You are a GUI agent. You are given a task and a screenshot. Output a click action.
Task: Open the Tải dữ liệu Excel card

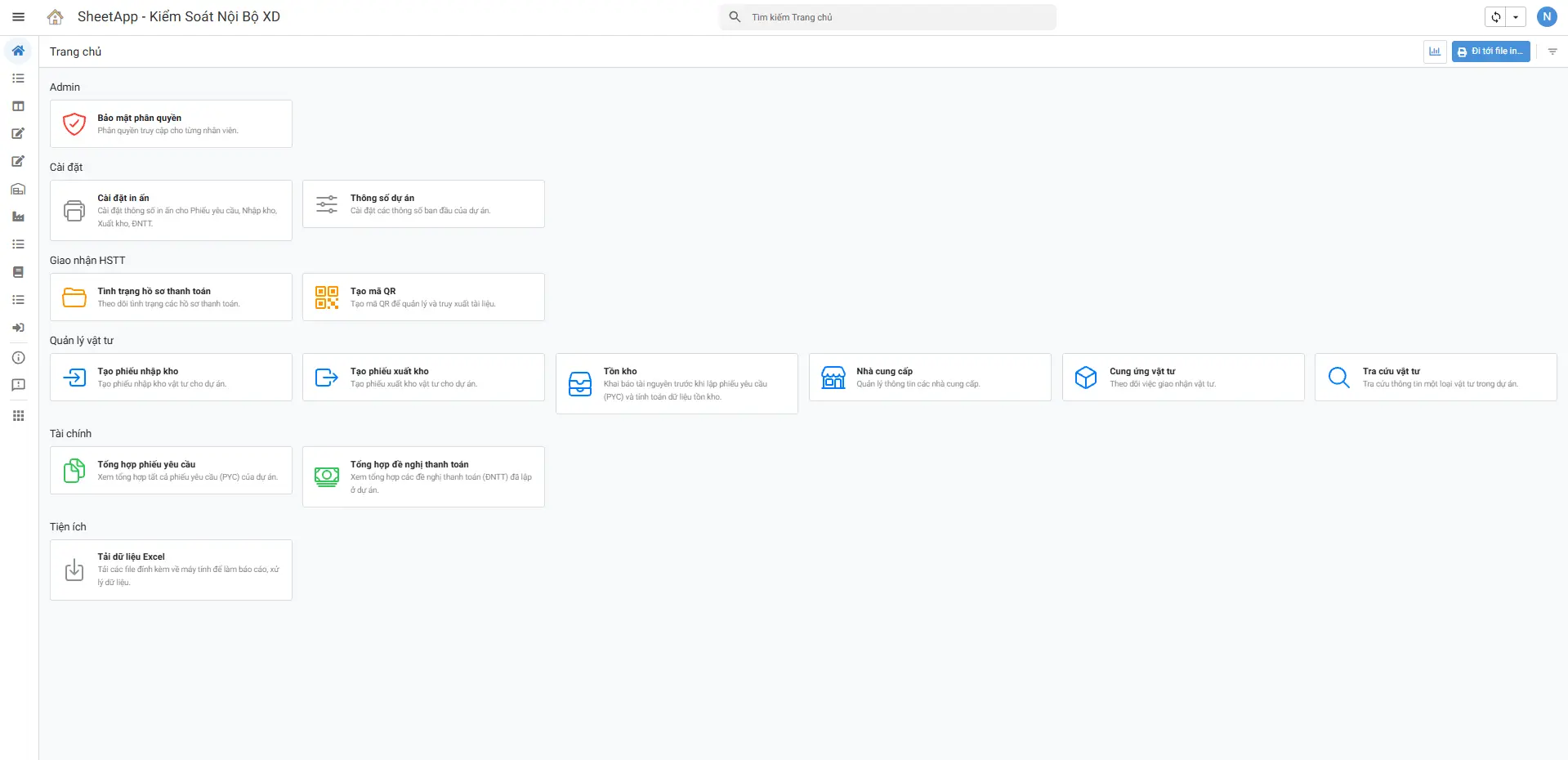[171, 570]
